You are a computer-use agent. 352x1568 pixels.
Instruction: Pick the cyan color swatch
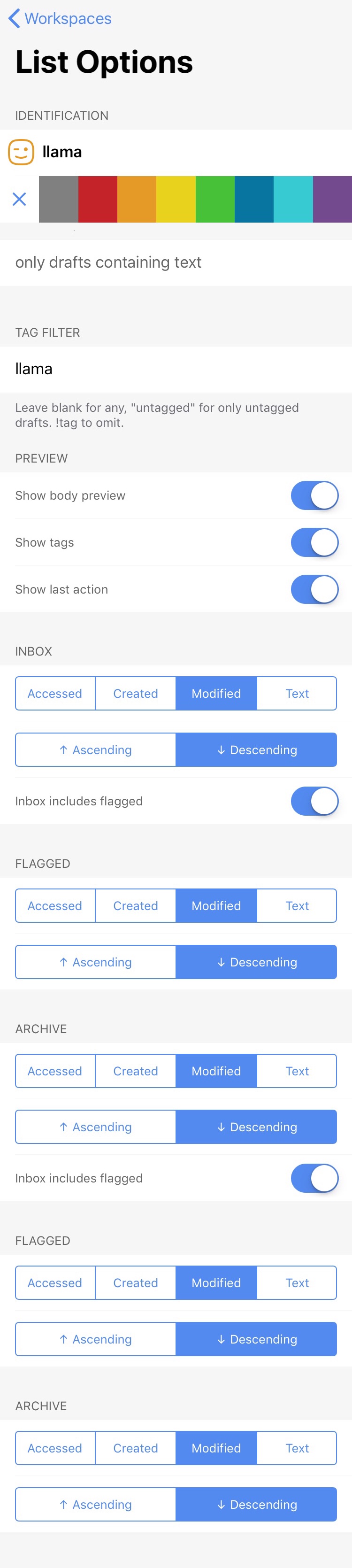[293, 199]
